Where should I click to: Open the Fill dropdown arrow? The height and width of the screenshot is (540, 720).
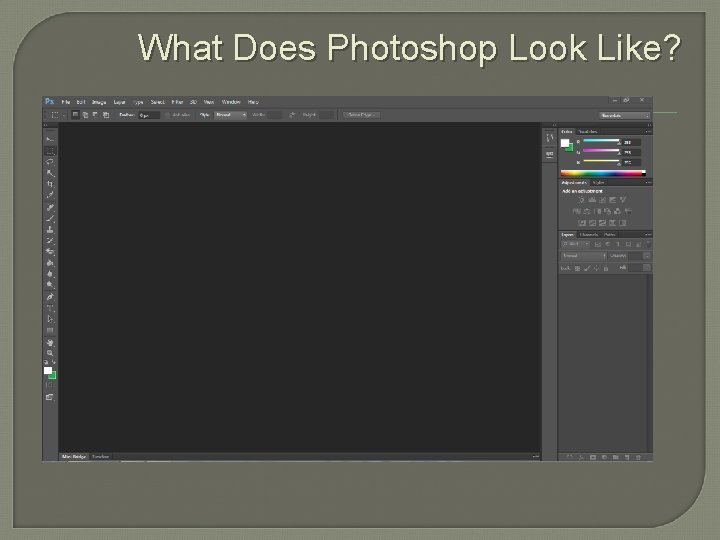click(647, 268)
